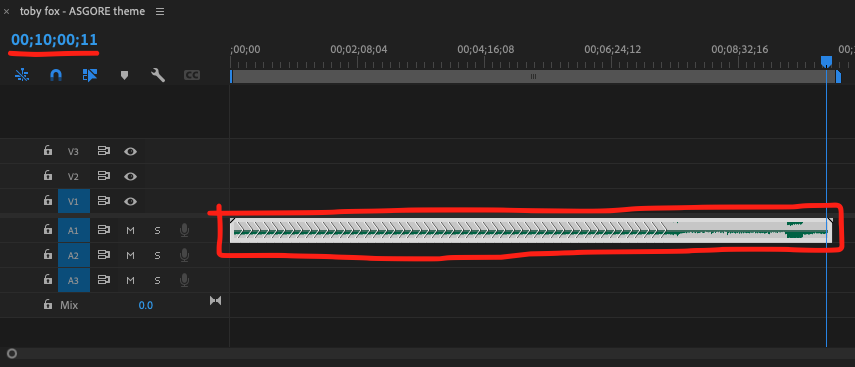Click the work area bar right end handle

(x=838, y=76)
